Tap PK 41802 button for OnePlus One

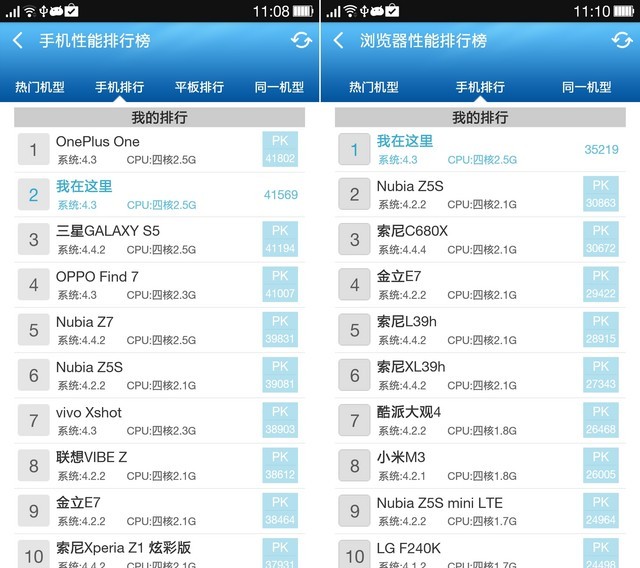(280, 149)
